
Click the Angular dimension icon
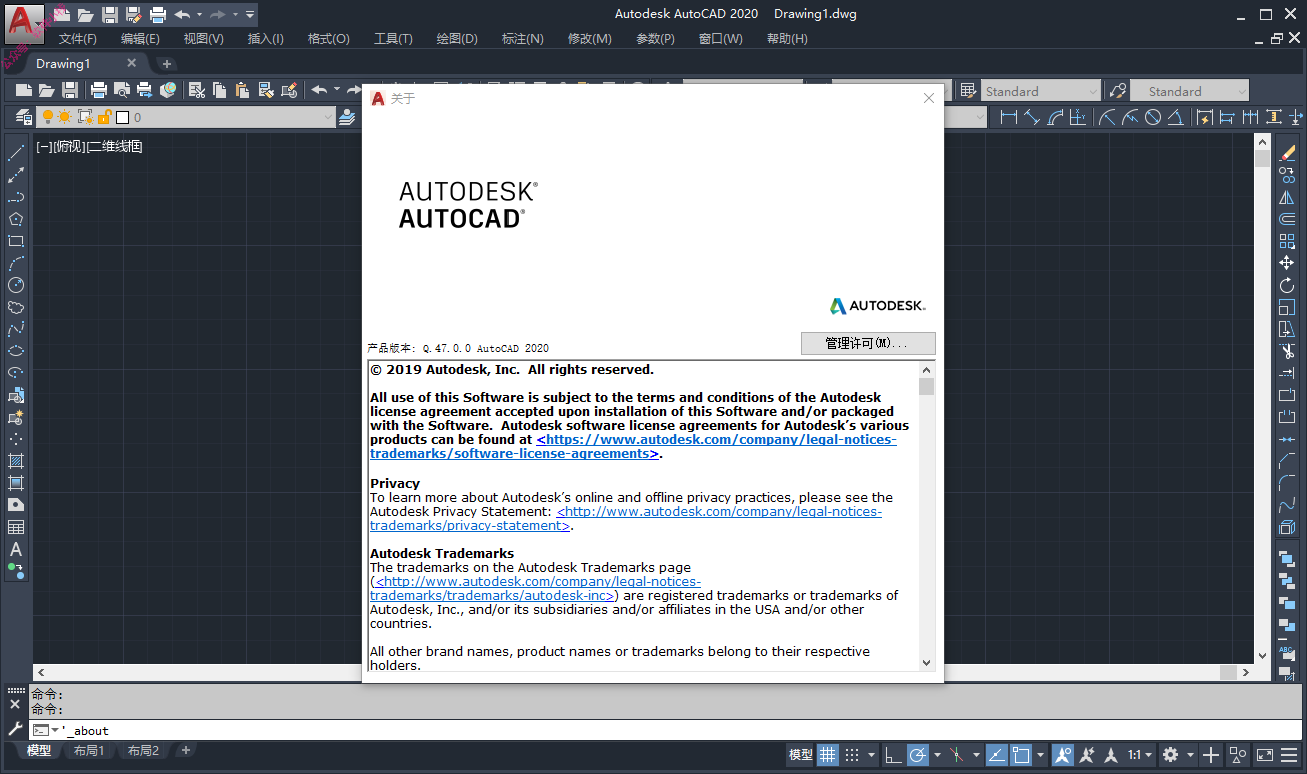[x=1177, y=117]
